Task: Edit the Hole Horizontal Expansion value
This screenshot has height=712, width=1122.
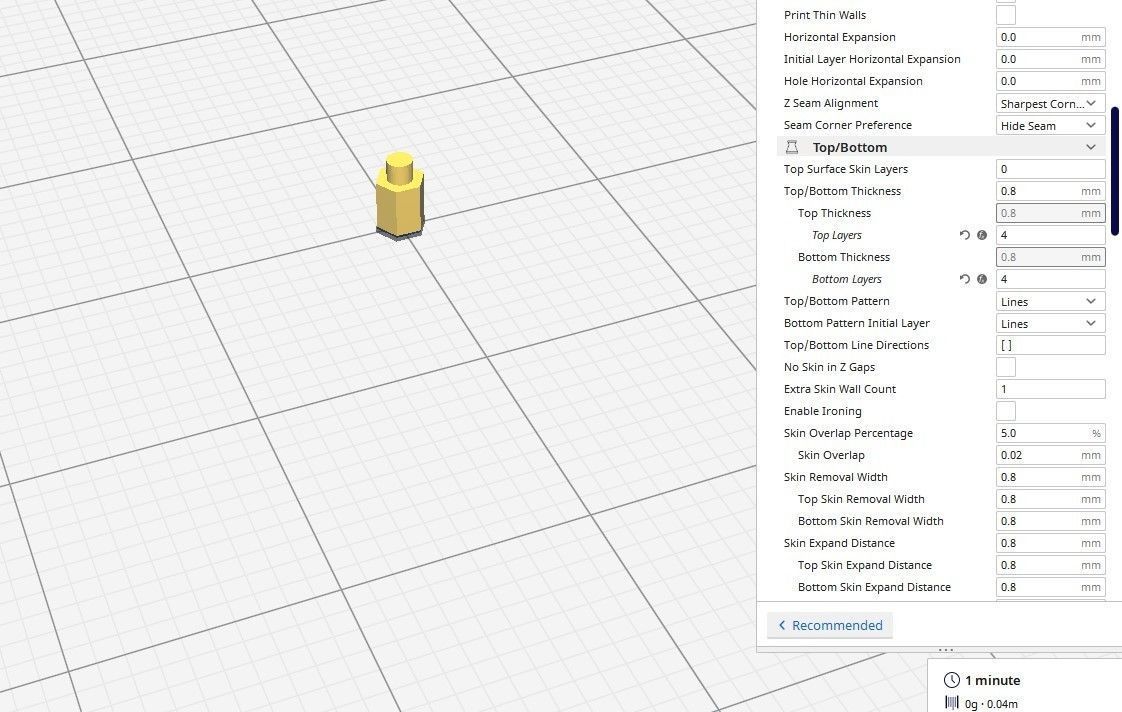Action: [x=1050, y=82]
